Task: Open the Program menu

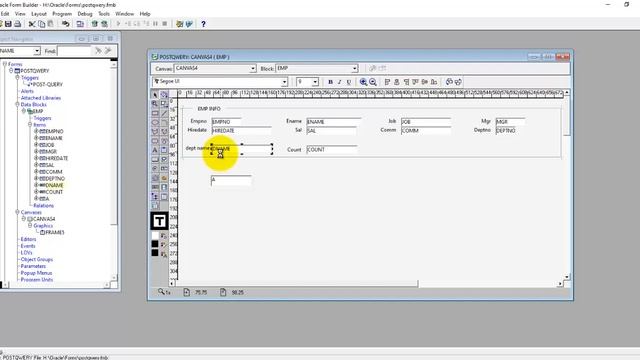Action: pyautogui.click(x=62, y=14)
